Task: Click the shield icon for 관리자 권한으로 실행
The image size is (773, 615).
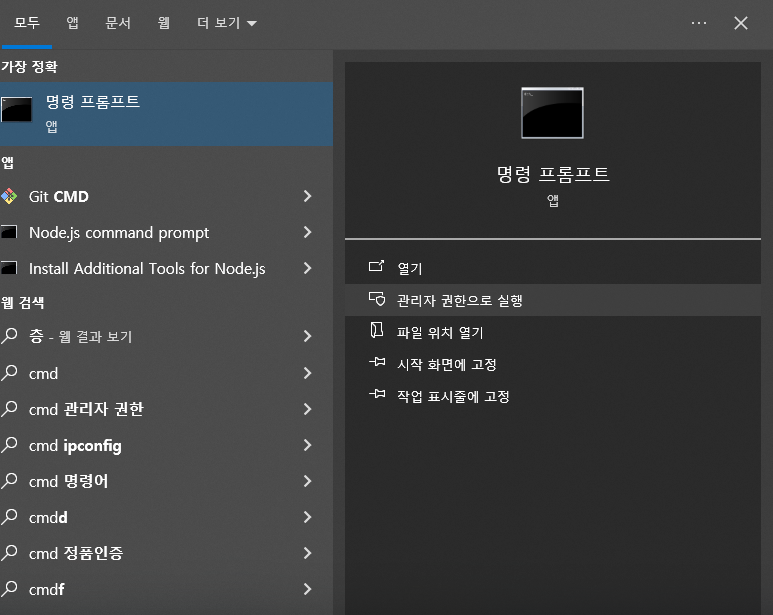Action: tap(377, 299)
